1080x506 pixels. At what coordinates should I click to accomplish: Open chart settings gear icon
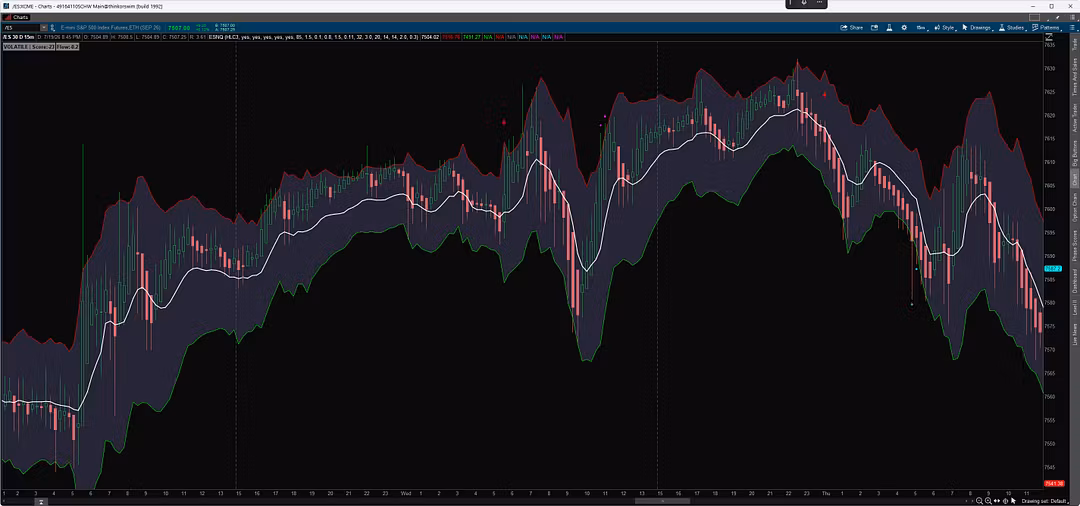pyautogui.click(x=904, y=28)
